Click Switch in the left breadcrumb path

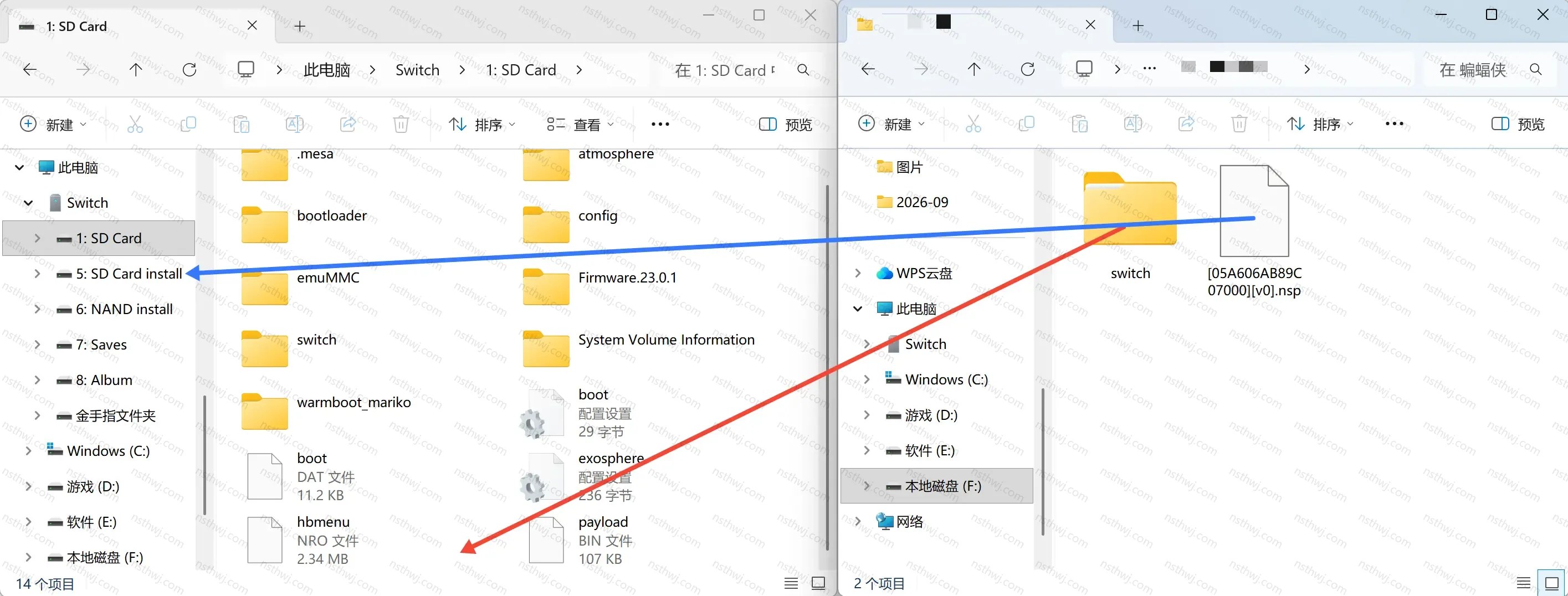[418, 70]
